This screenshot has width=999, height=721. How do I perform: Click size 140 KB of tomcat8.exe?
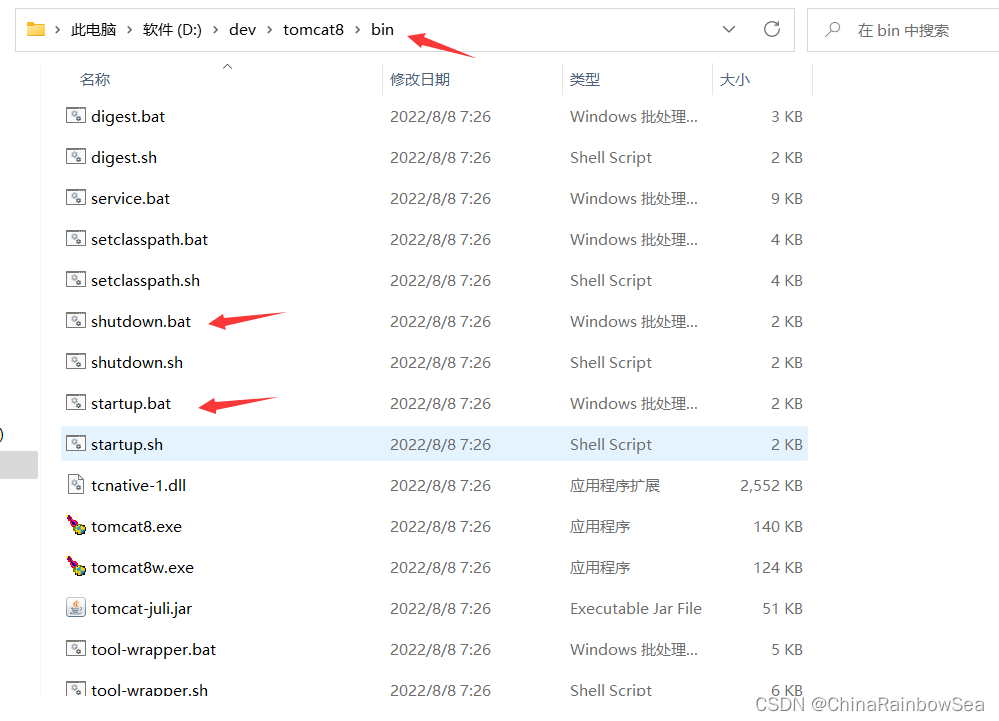(x=778, y=527)
